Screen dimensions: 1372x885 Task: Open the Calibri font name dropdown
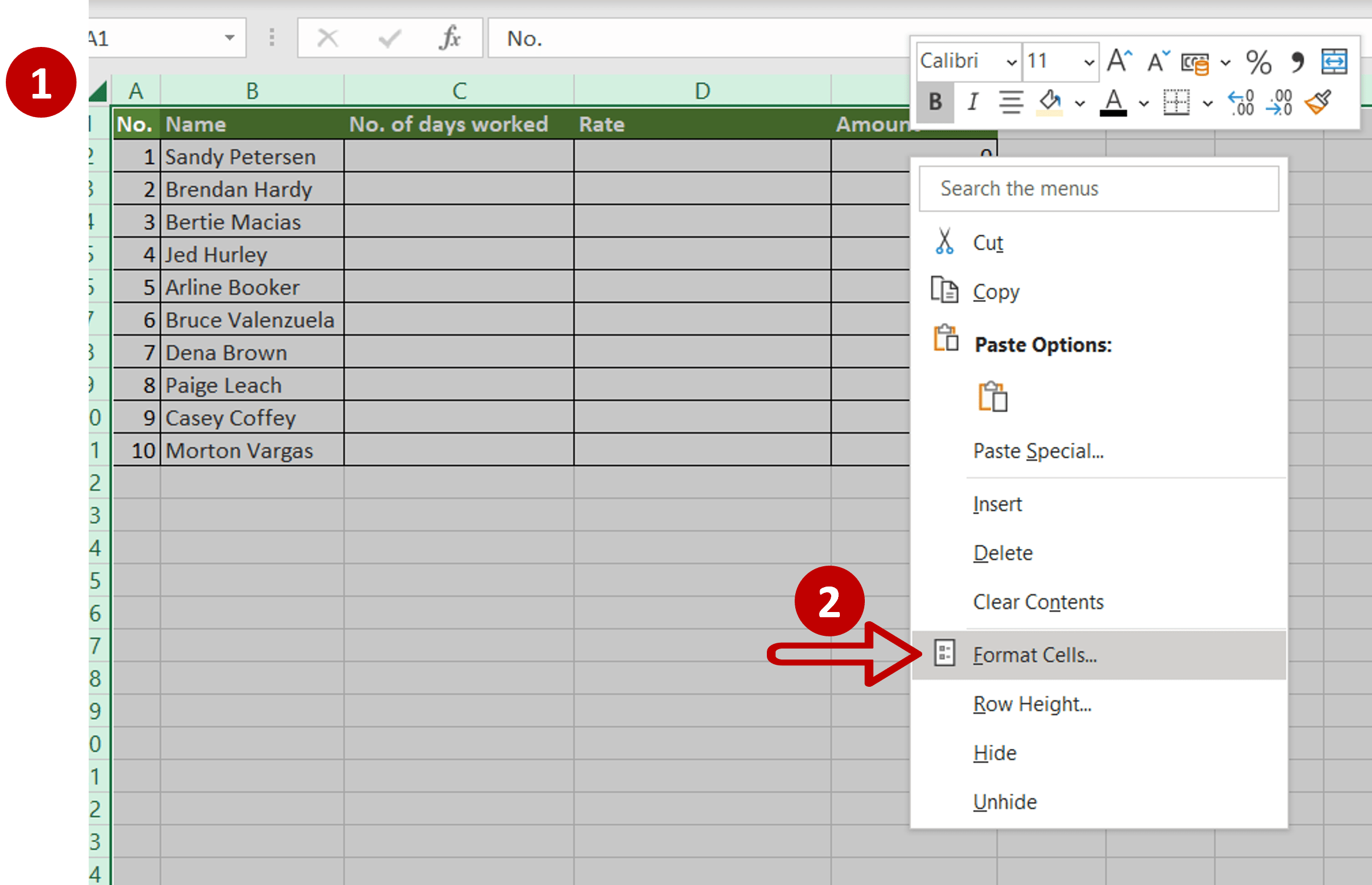(1012, 61)
